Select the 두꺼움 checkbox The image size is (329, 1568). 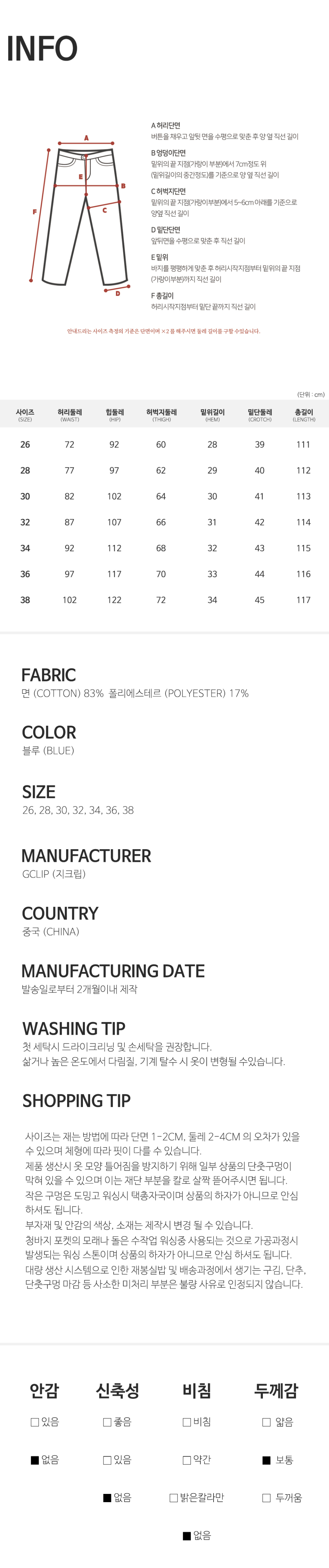pyautogui.click(x=266, y=1497)
